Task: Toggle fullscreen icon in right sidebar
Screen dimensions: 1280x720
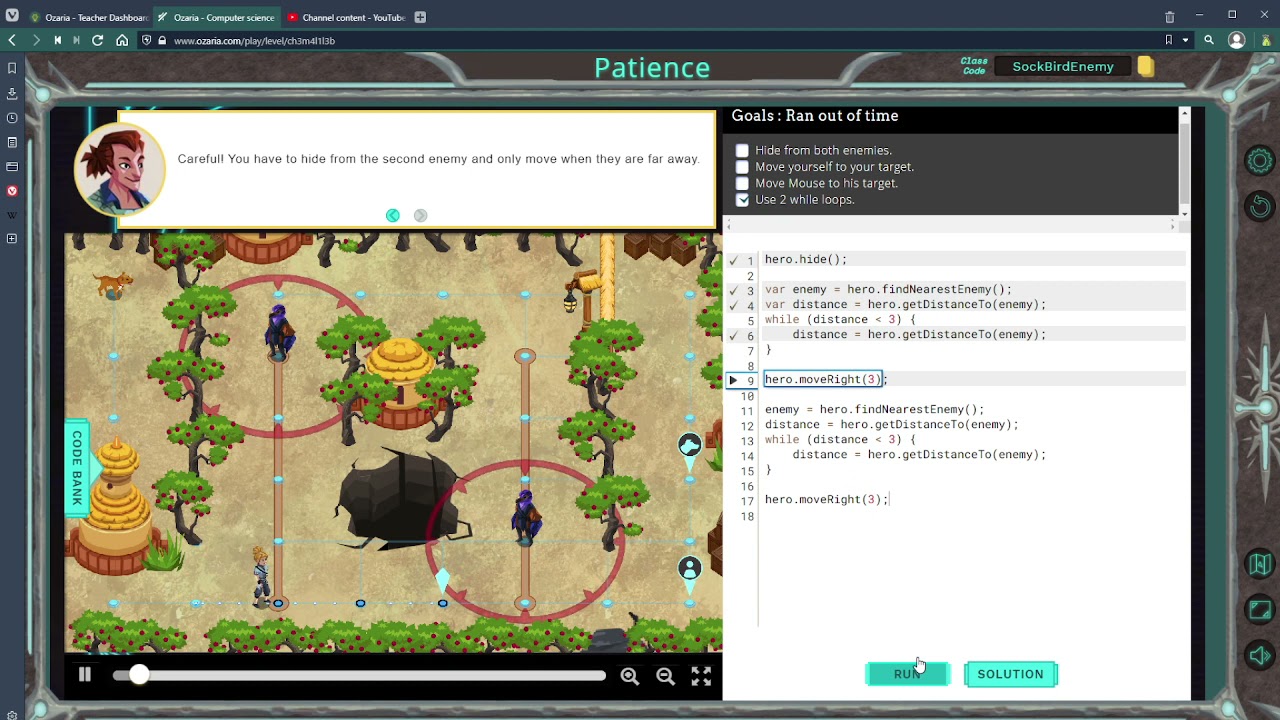Action: coord(1259,610)
